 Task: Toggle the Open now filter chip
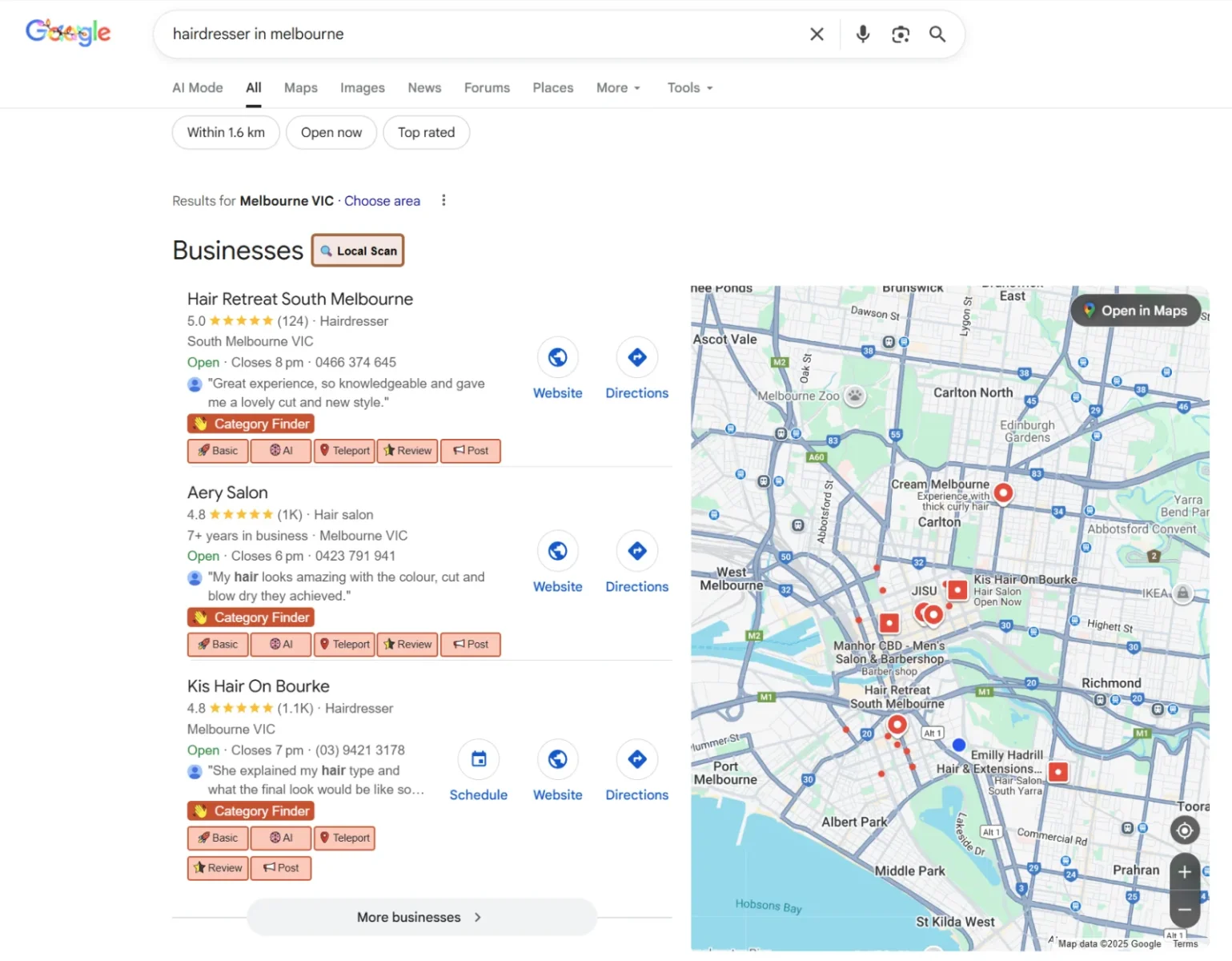tap(331, 133)
